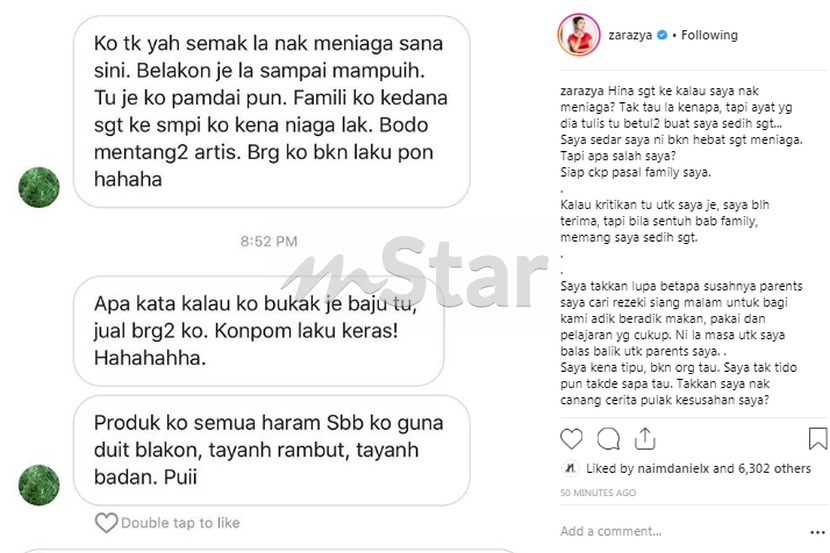The image size is (830, 553).
Task: Click the blue verified badge
Action: coord(662,35)
